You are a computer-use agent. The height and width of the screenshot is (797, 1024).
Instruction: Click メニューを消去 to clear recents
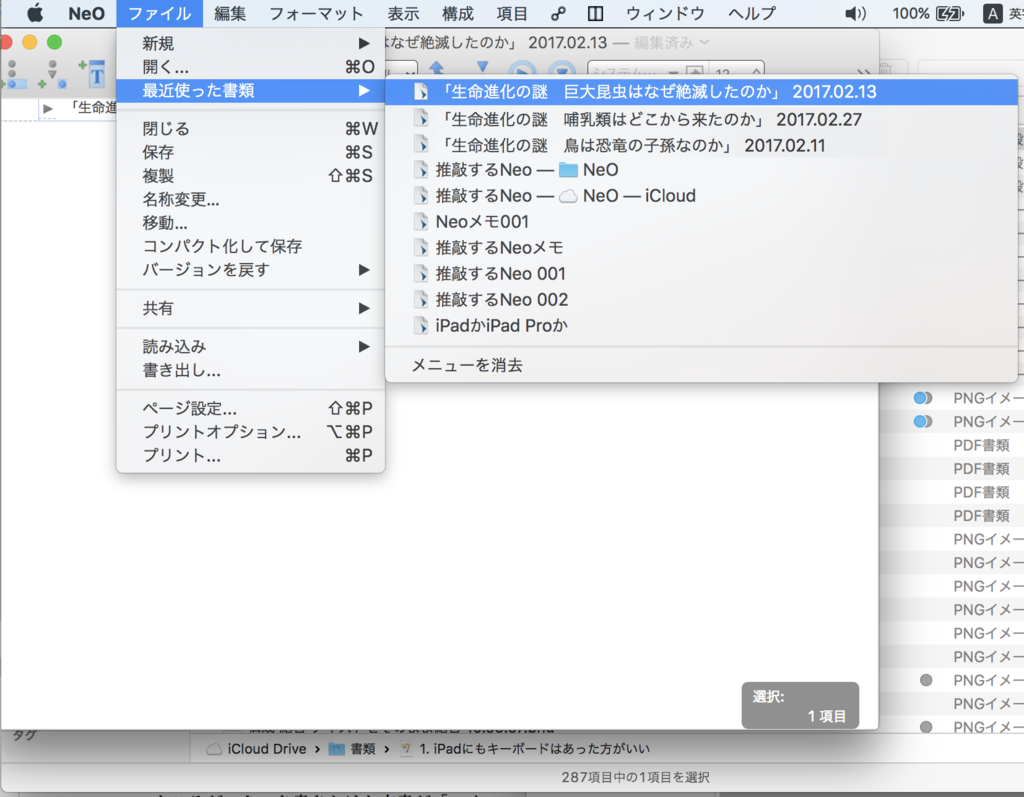point(701,365)
